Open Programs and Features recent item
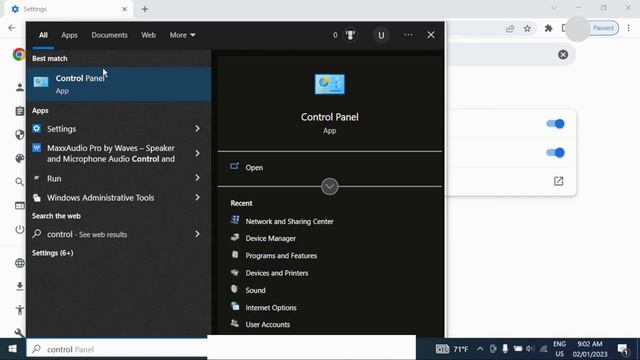The height and width of the screenshot is (360, 640). pyautogui.click(x=281, y=256)
